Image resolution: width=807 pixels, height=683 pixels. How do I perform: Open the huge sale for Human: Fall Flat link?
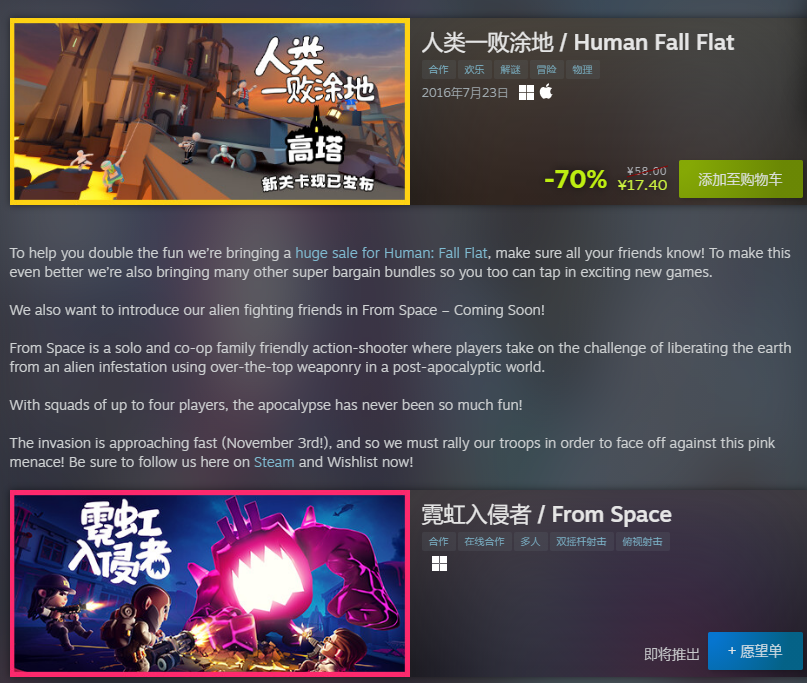[x=391, y=253]
